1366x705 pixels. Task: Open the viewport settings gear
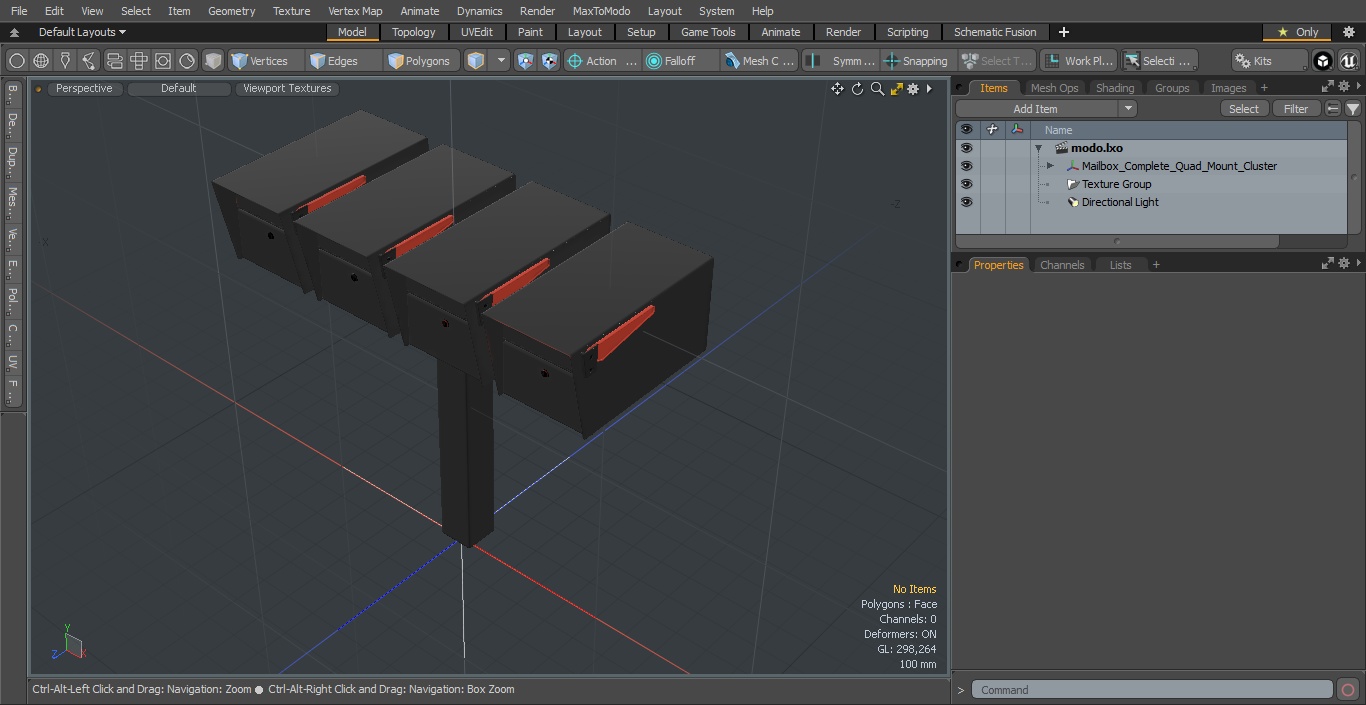click(x=913, y=89)
